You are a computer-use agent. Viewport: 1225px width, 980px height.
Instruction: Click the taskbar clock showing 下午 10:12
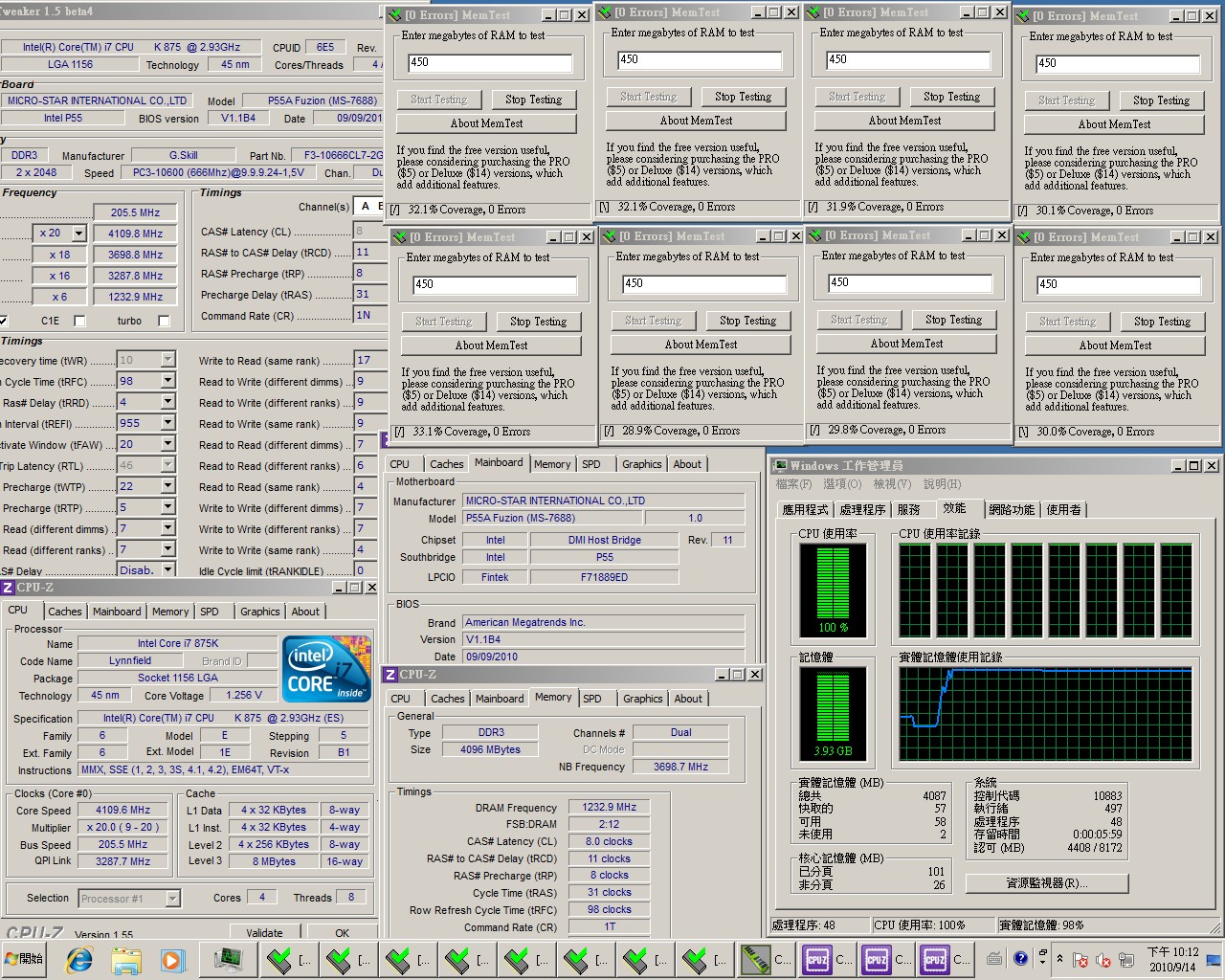1172,959
